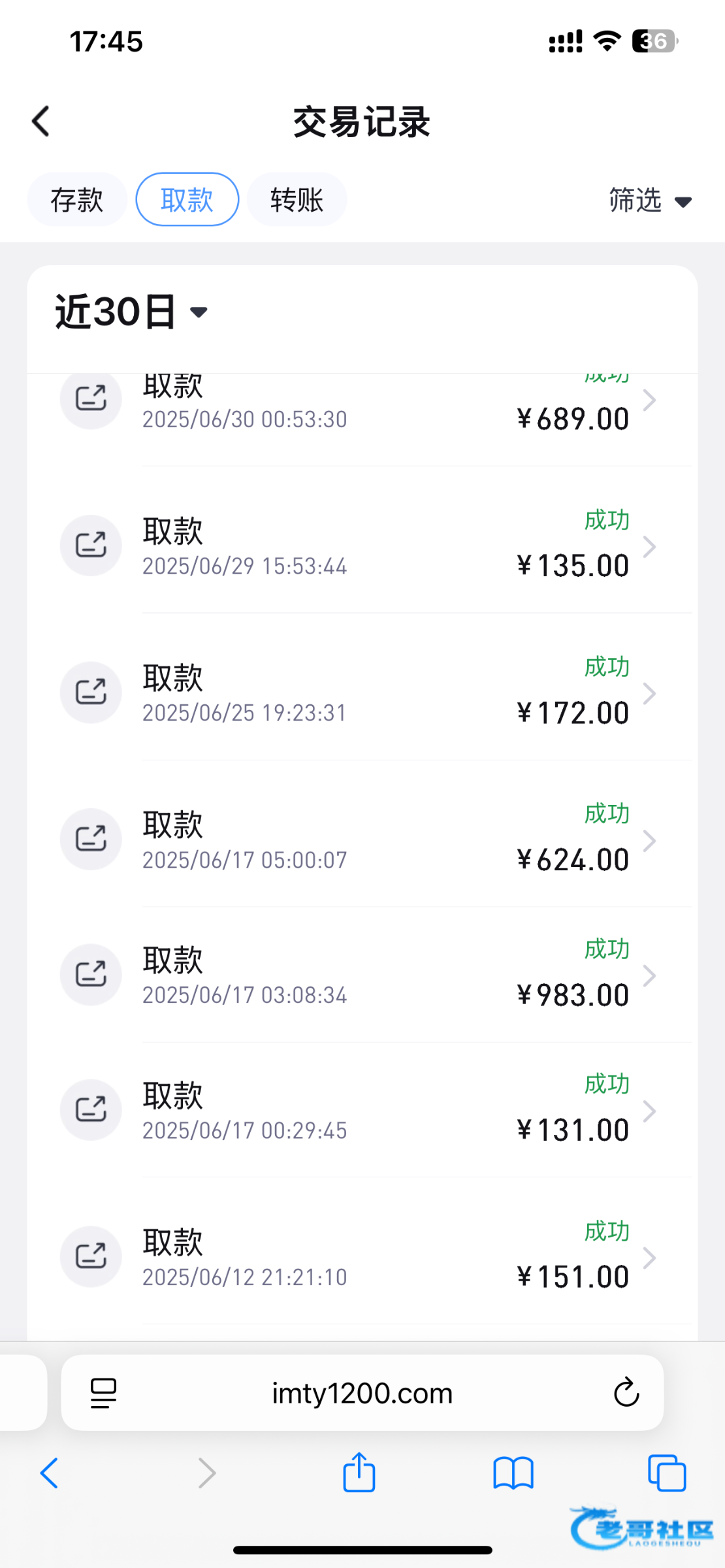Tap the withdrawal icon for ¥135.00 entry
725x1568 pixels.
91,546
